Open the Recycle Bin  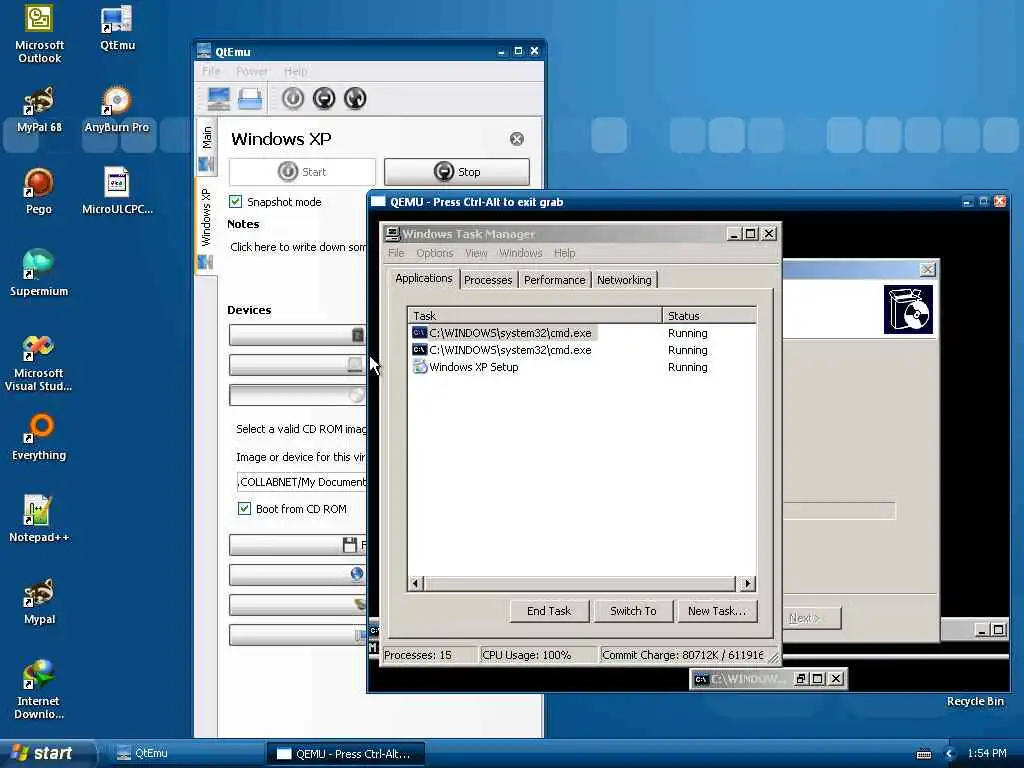tap(975, 701)
